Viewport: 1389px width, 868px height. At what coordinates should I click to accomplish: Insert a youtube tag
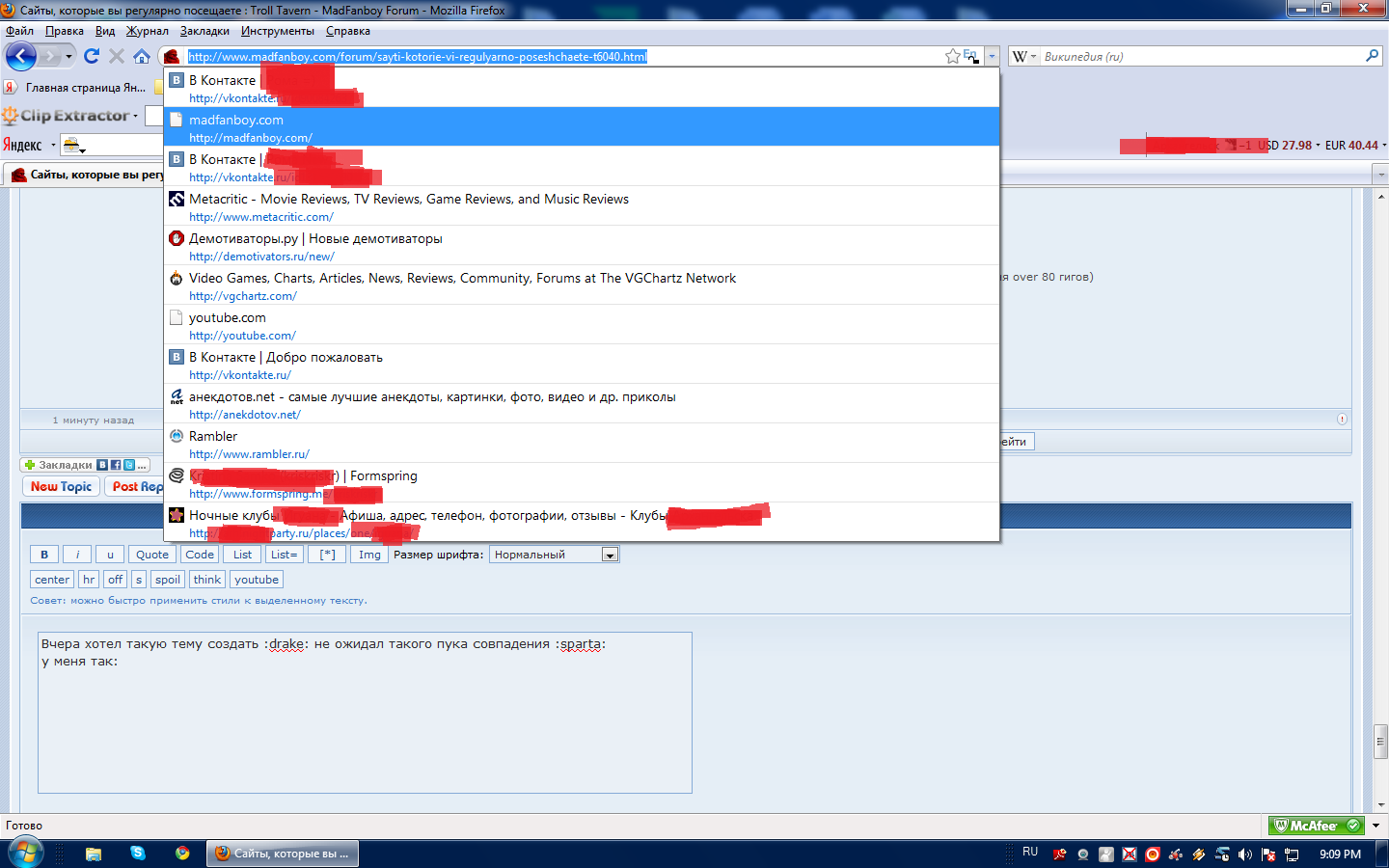257,580
